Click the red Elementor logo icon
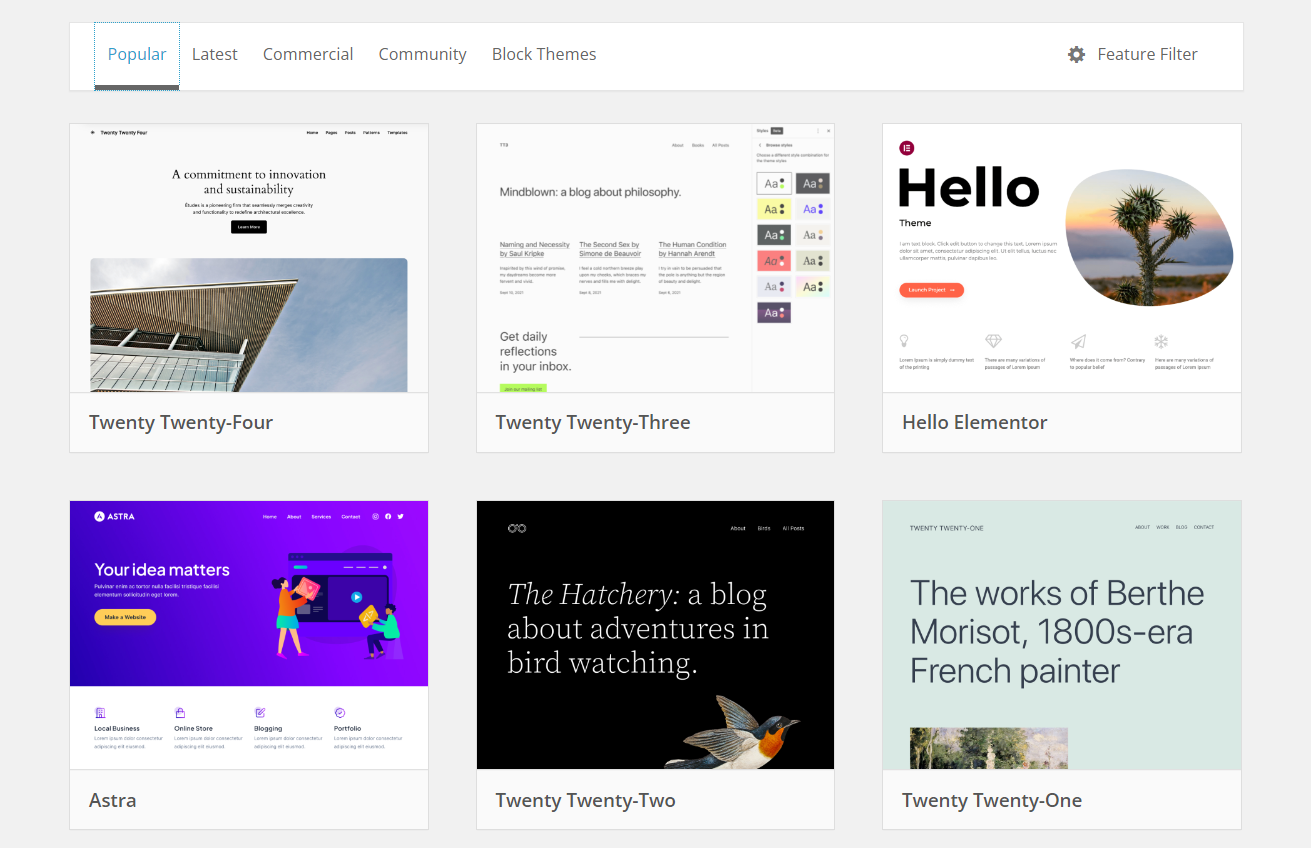Screen dimensions: 1311x848 [907, 148]
